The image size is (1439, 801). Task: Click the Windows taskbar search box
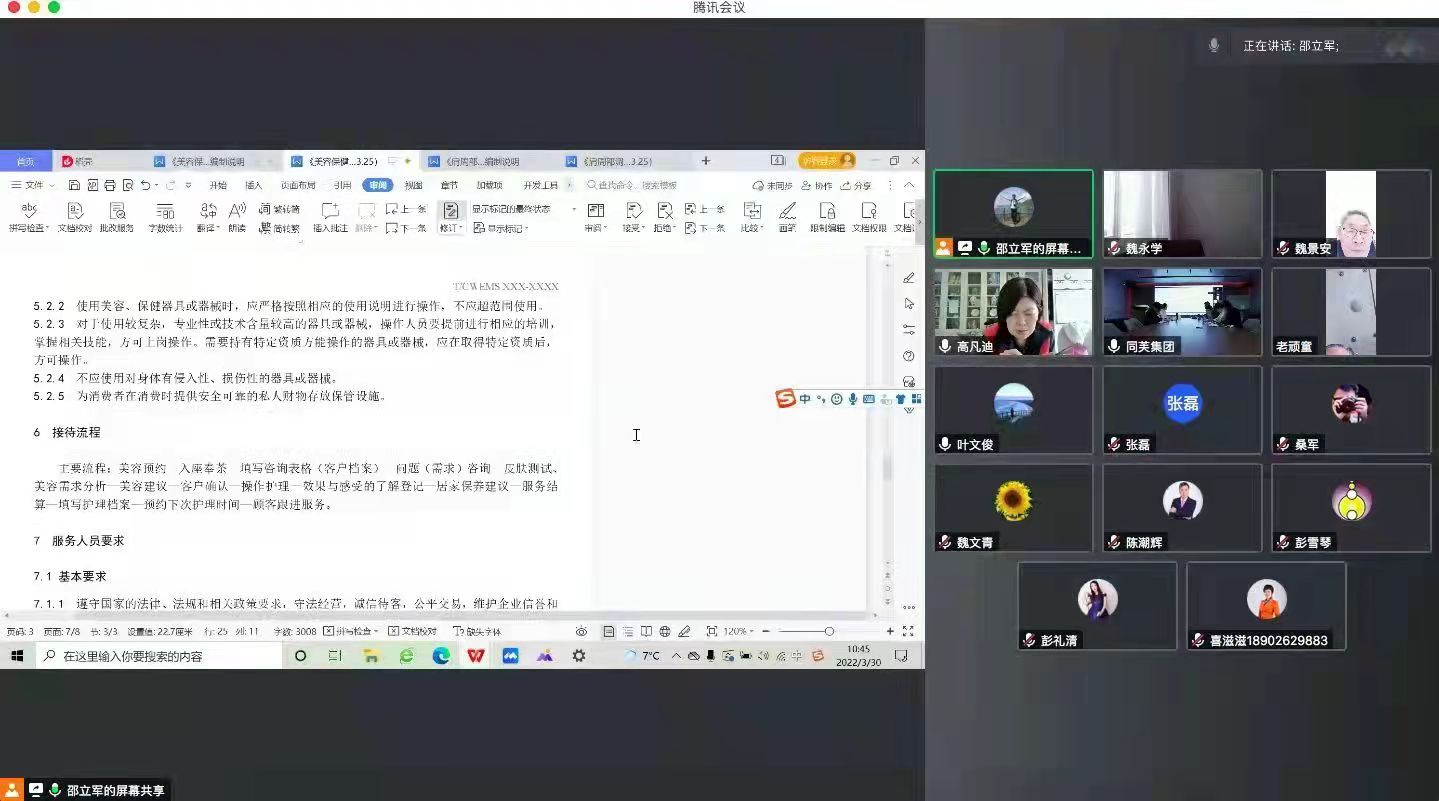tap(160, 656)
